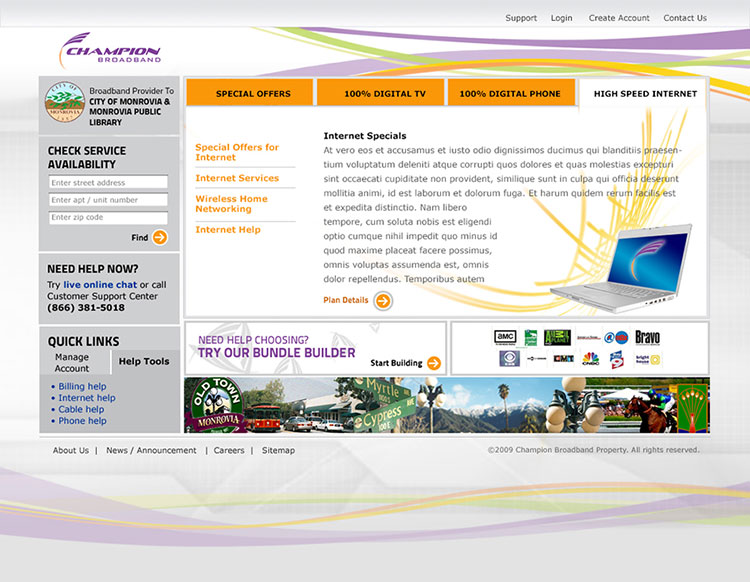Open the Special Offers tab

pos(253,94)
